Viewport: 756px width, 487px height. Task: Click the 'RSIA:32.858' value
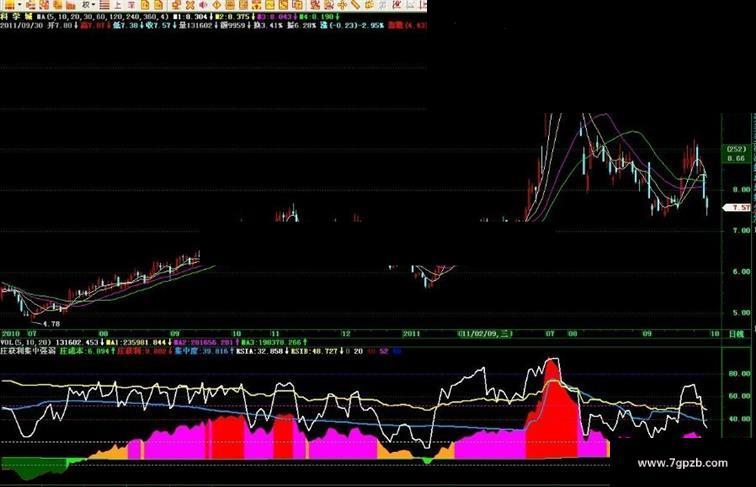259,351
